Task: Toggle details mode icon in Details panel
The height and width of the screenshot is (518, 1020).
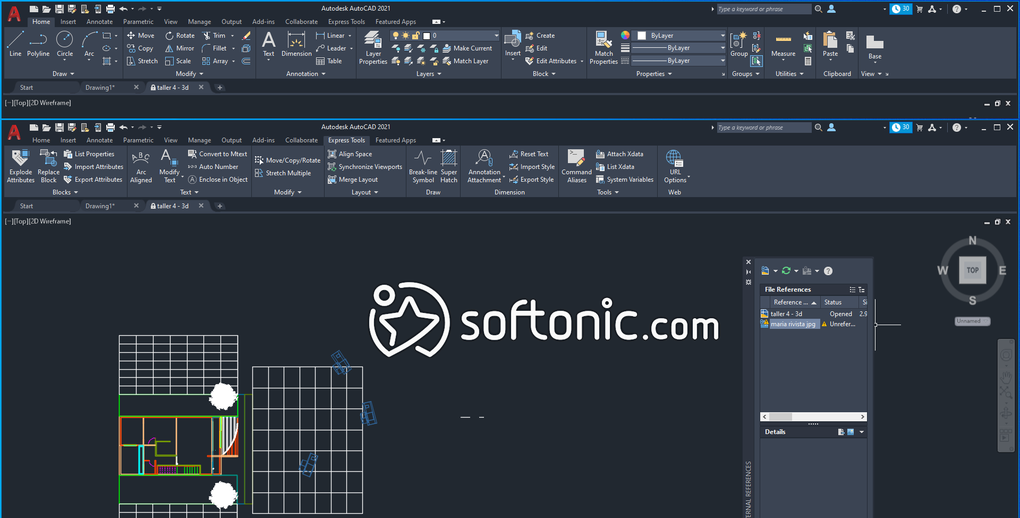Action: coord(841,432)
